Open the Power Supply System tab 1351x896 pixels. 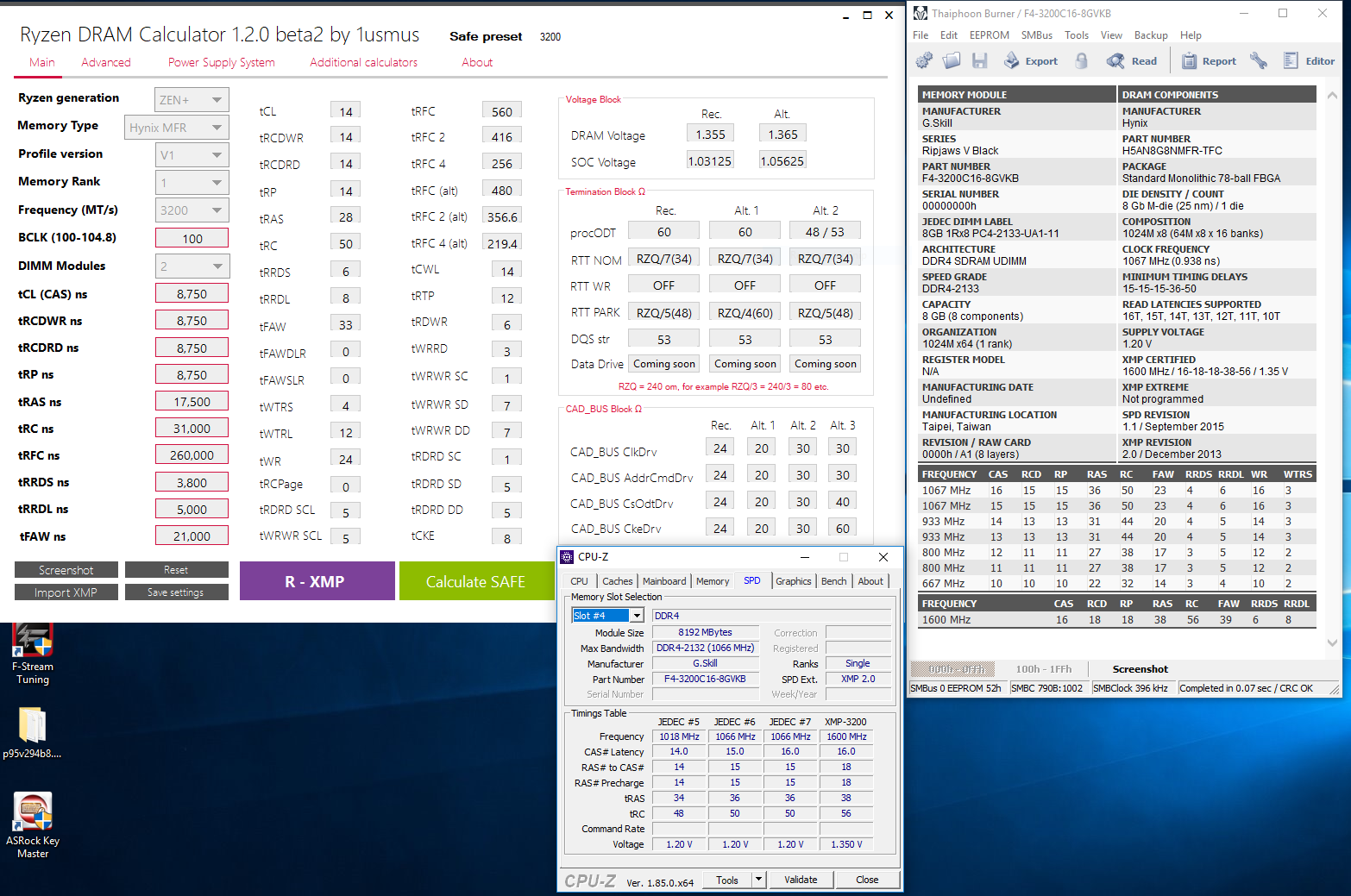[x=222, y=62]
